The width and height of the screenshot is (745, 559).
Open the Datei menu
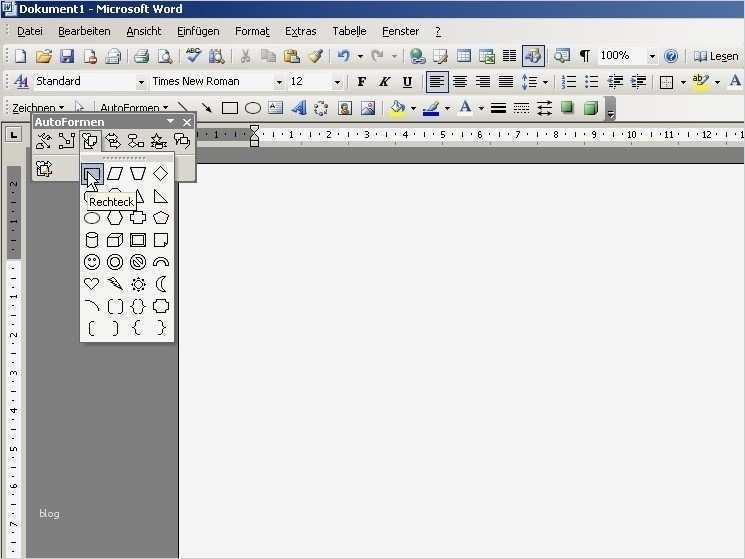point(29,31)
